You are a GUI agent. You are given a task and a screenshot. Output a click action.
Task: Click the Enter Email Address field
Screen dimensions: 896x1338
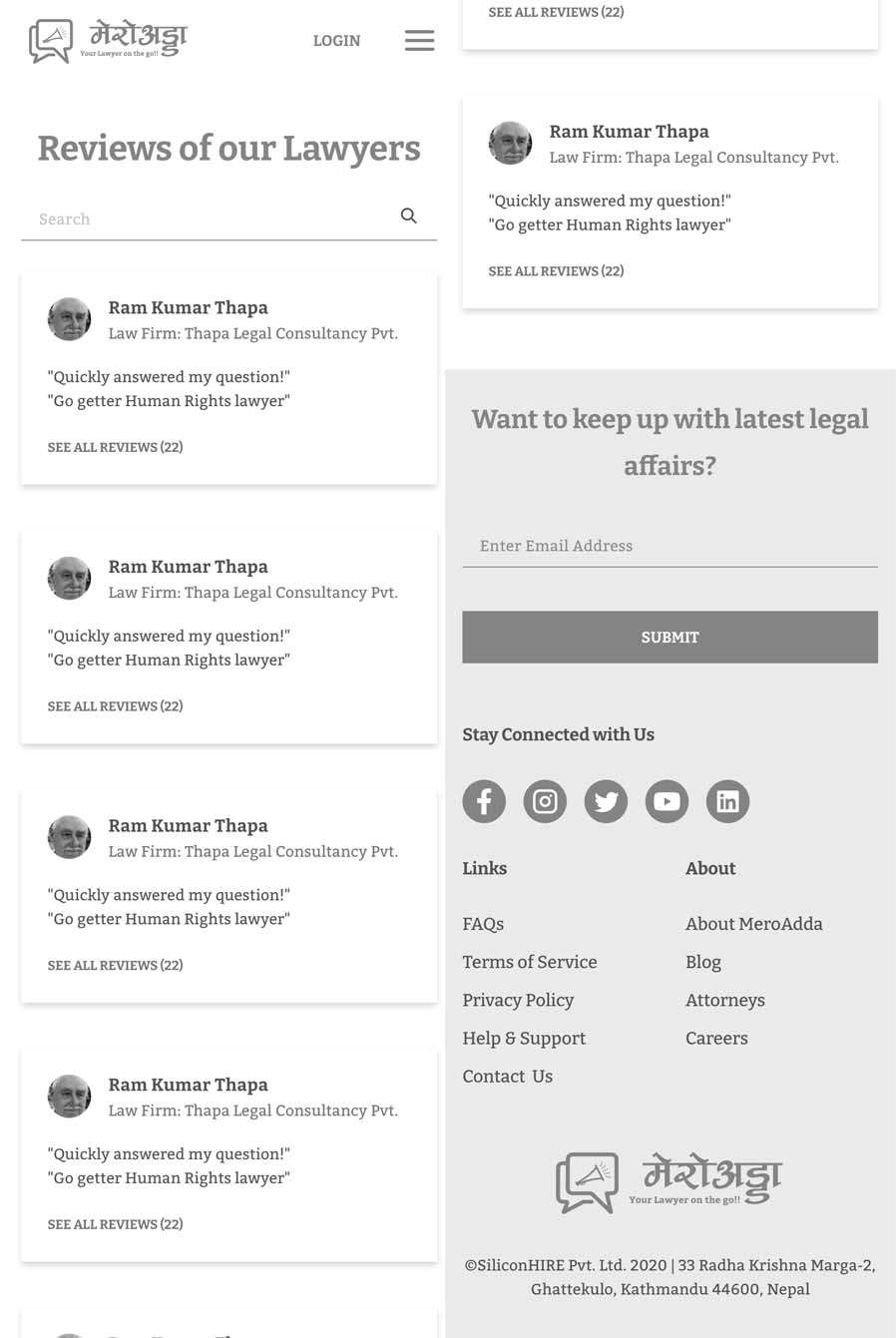[670, 546]
